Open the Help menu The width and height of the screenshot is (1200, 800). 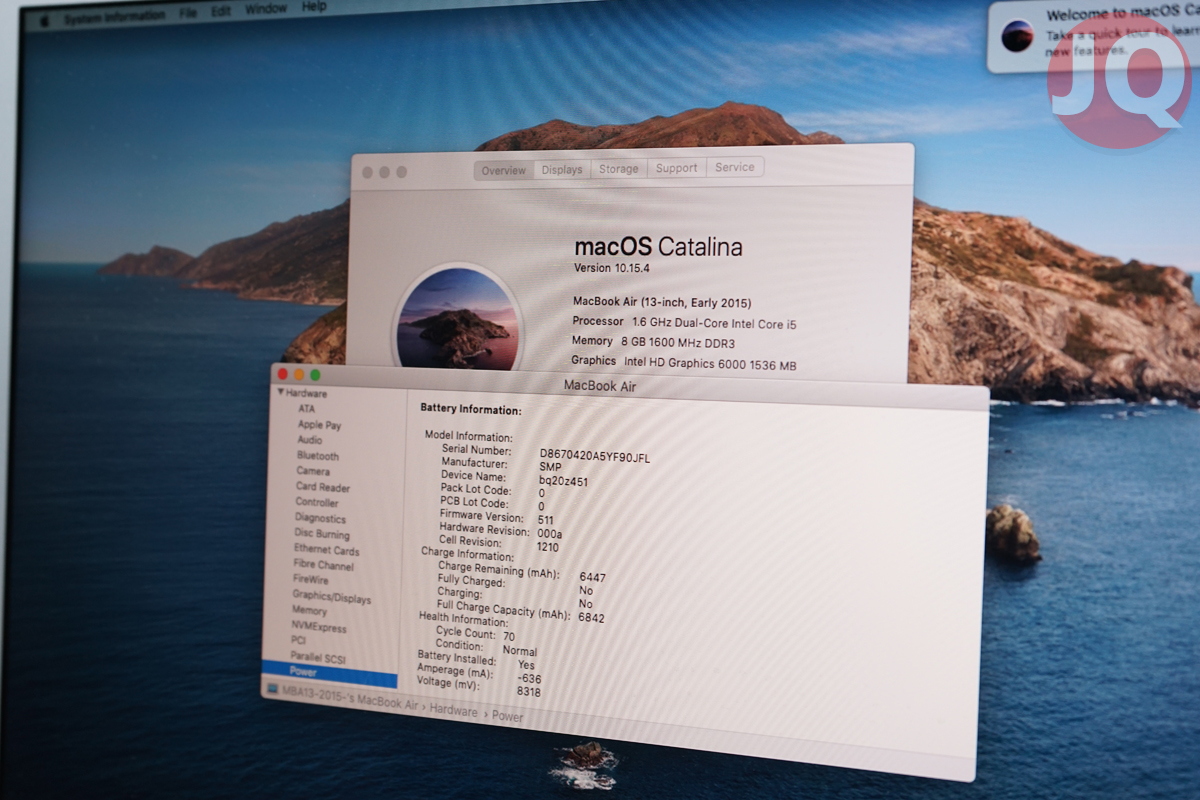click(314, 6)
